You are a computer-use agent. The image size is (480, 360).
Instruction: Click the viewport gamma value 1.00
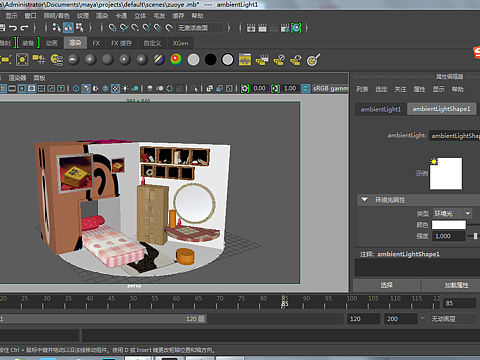(x=290, y=88)
